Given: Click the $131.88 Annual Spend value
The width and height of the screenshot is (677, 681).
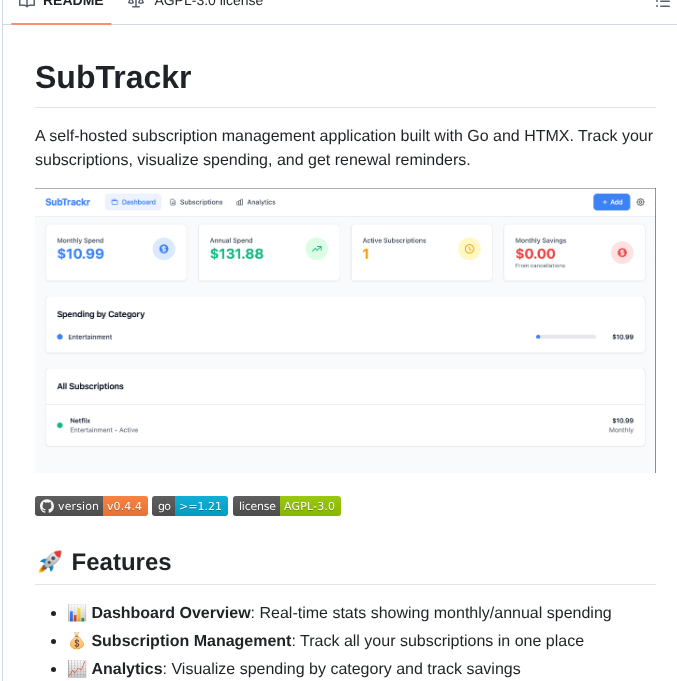Looking at the screenshot, I should (x=237, y=254).
